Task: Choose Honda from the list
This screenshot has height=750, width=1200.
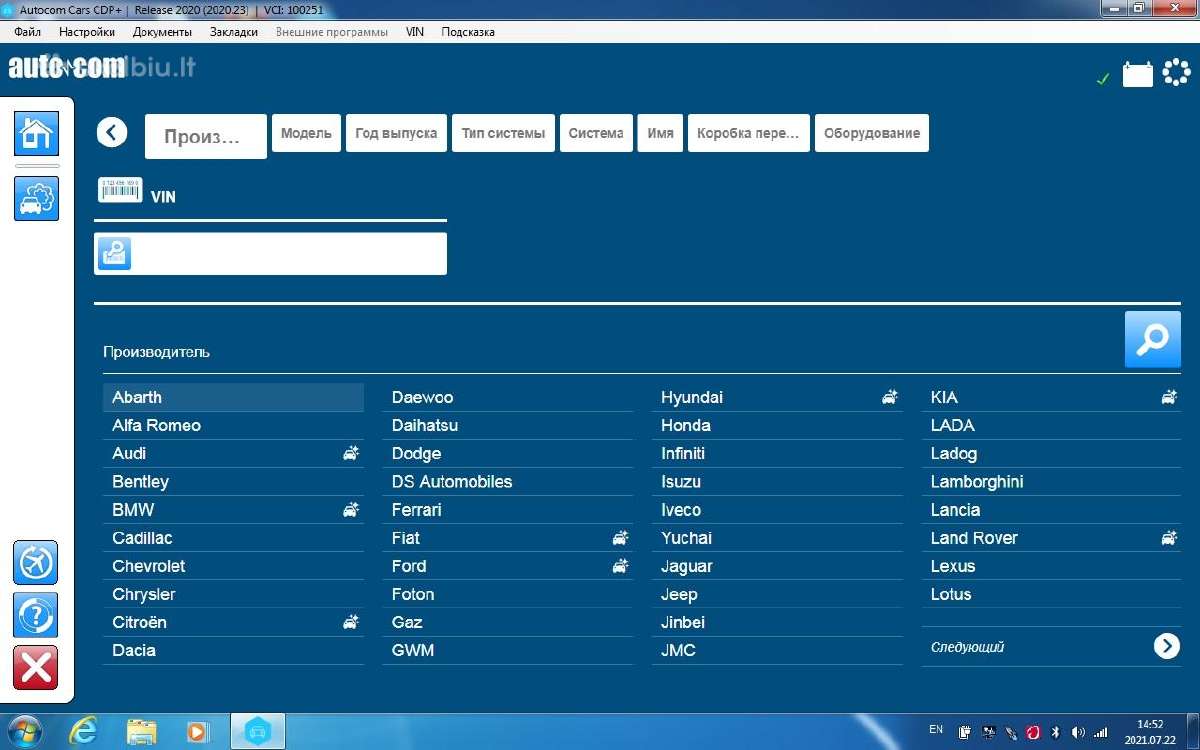Action: click(777, 425)
